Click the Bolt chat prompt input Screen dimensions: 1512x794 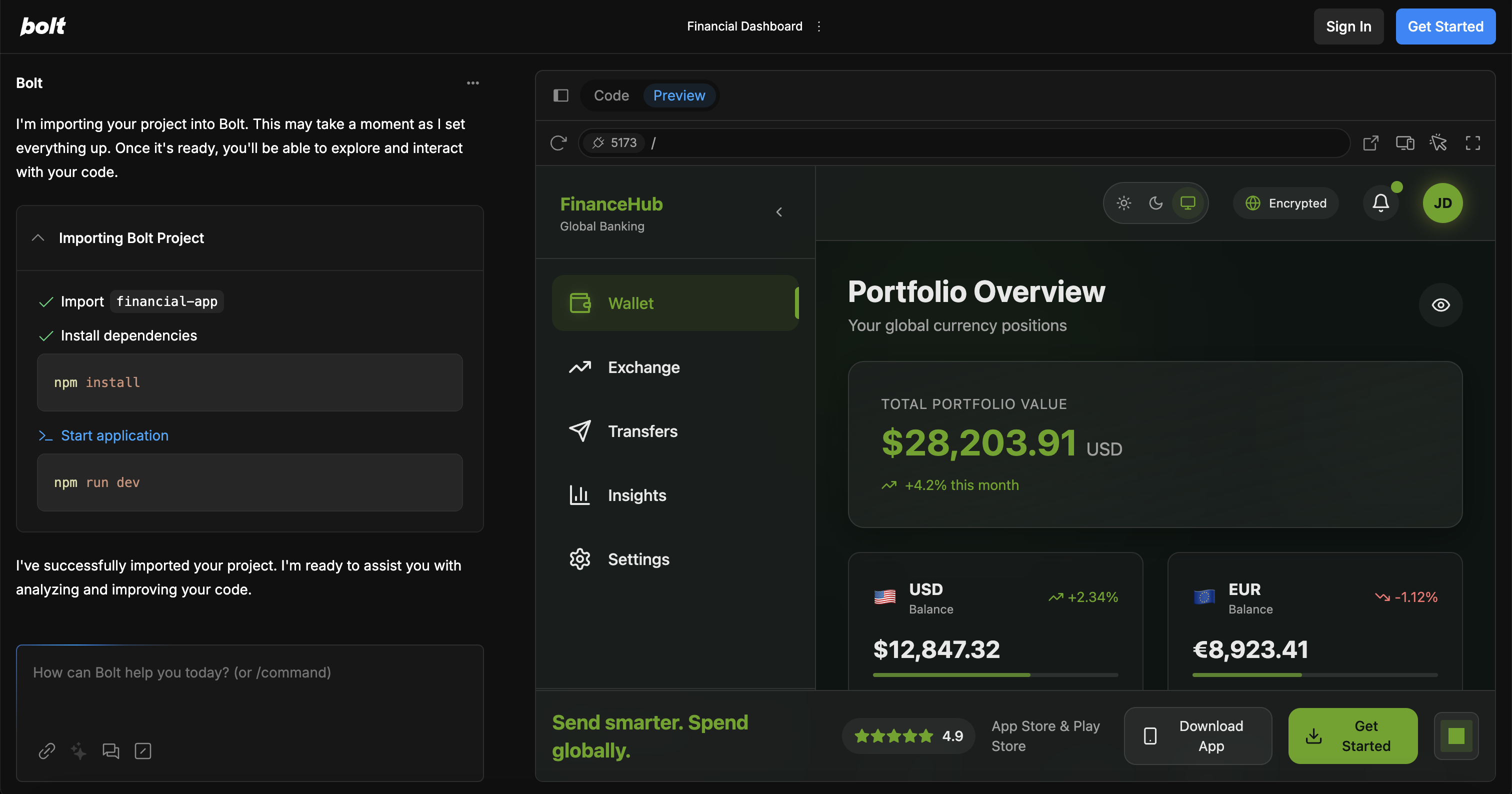point(249,686)
